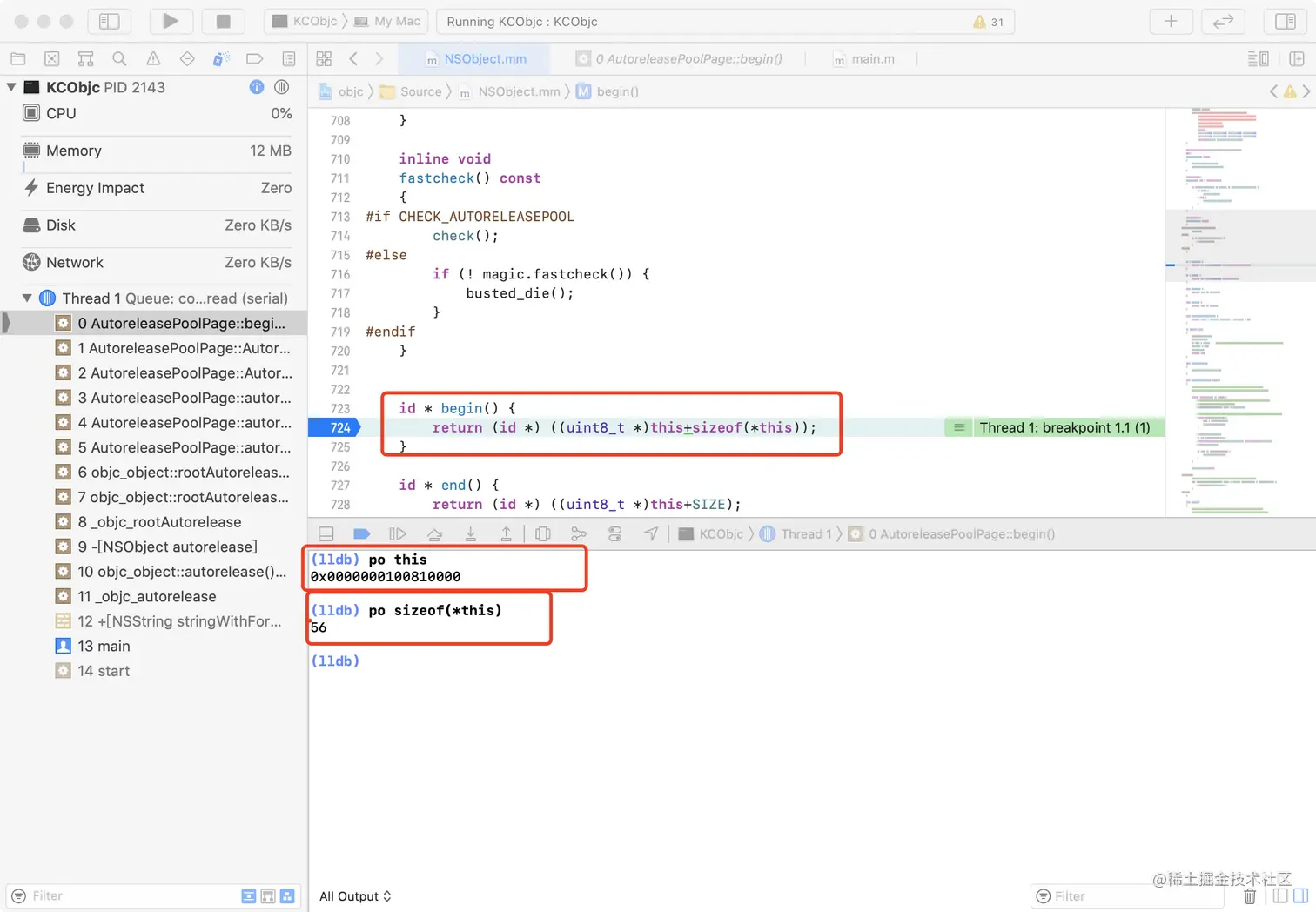This screenshot has height=912, width=1316.
Task: Open editor options menu
Action: tap(1259, 59)
